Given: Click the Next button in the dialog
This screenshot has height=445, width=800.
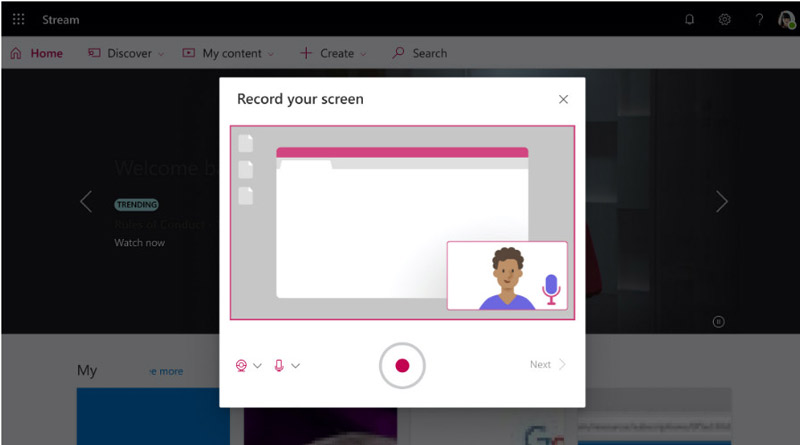Looking at the screenshot, I should coord(548,365).
